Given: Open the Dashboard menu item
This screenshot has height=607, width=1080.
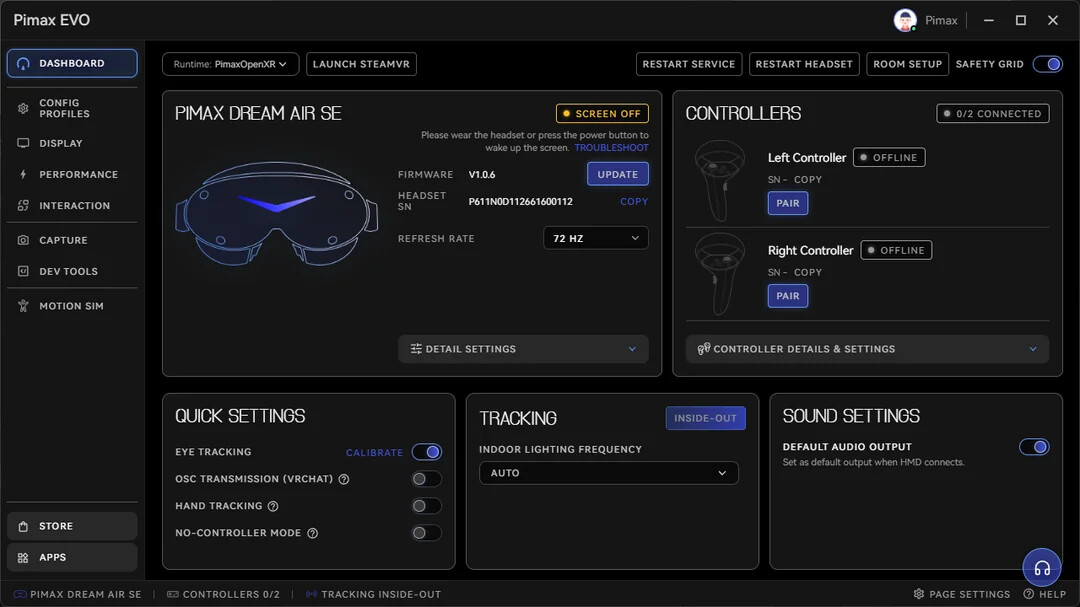Looking at the screenshot, I should (72, 63).
